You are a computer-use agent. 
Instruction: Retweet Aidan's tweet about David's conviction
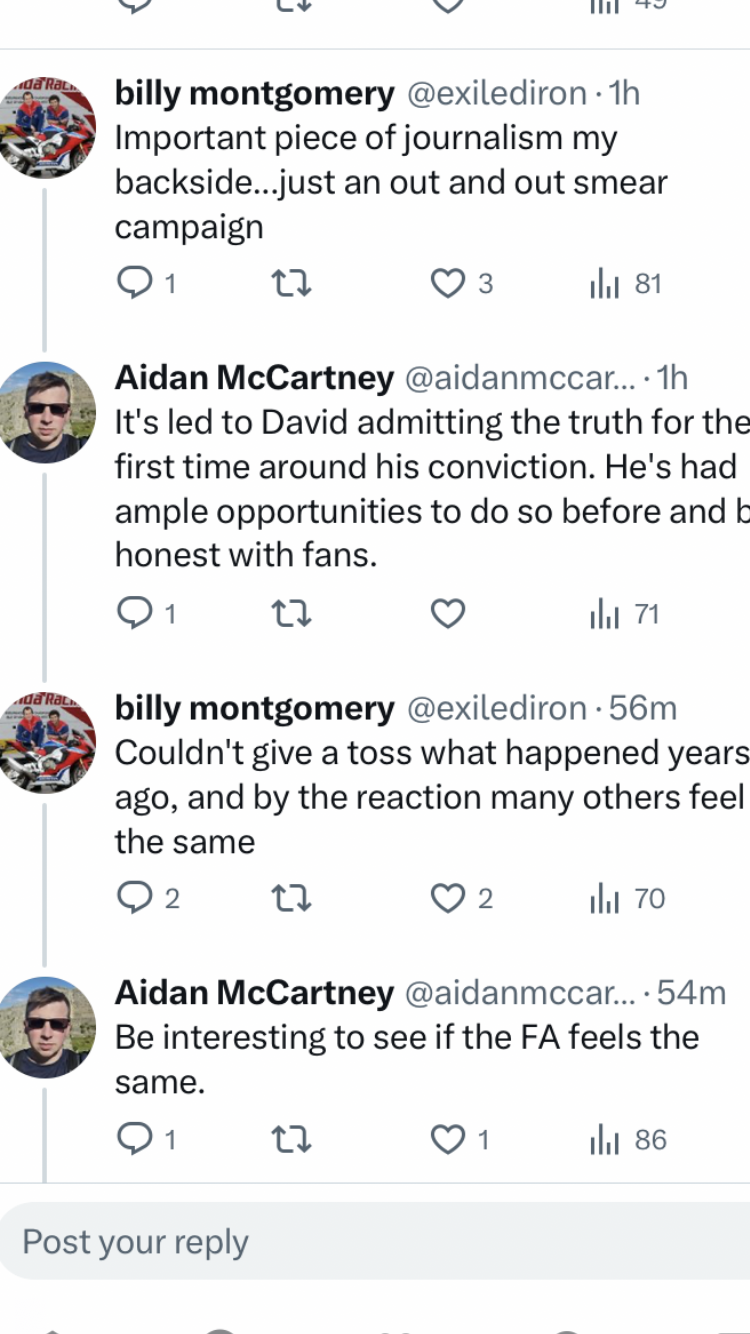click(x=292, y=613)
